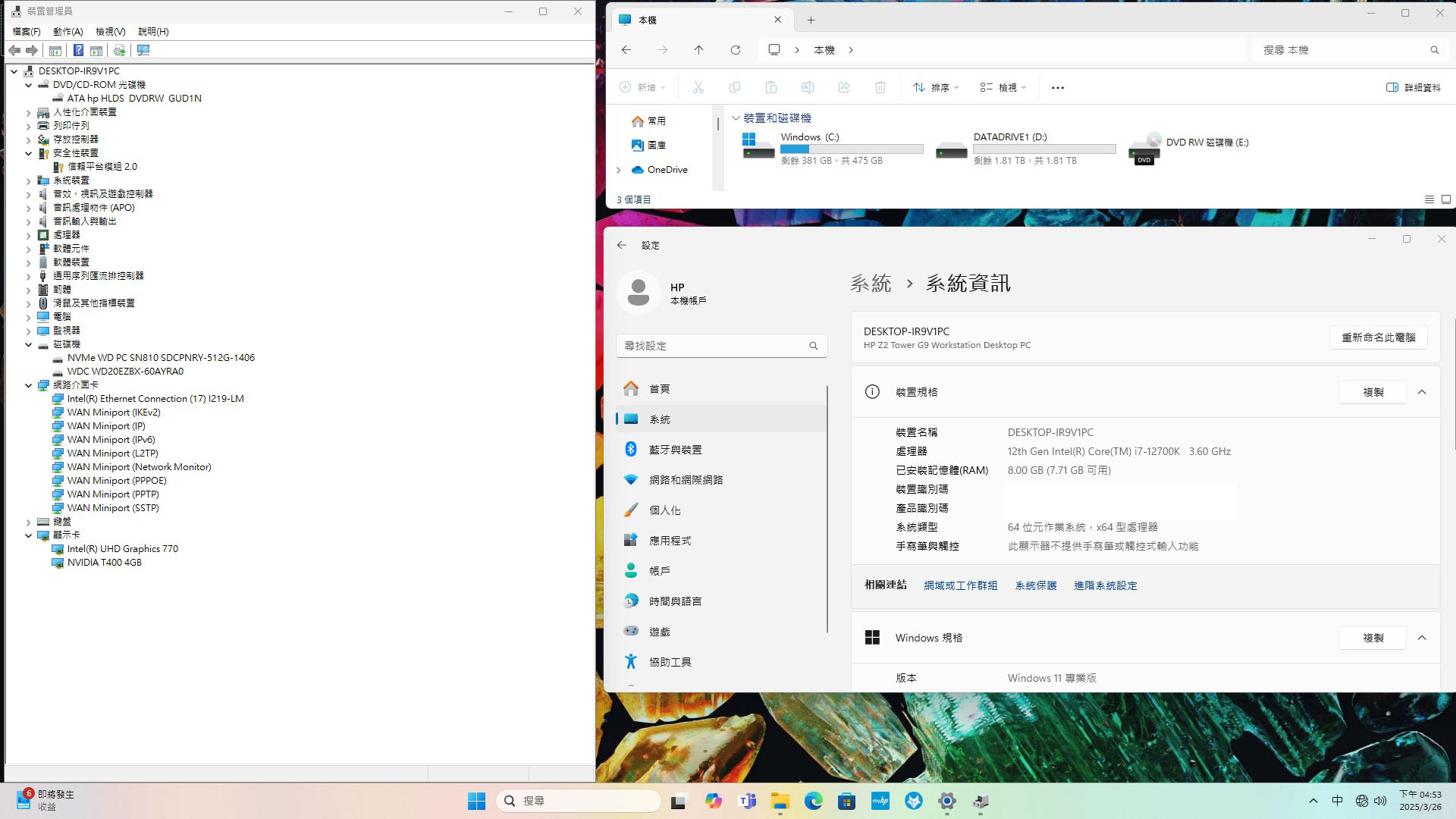Toggle action pane toolbar icon in Device Manager
Viewport: 1456px width, 819px height.
pyautogui.click(x=96, y=50)
